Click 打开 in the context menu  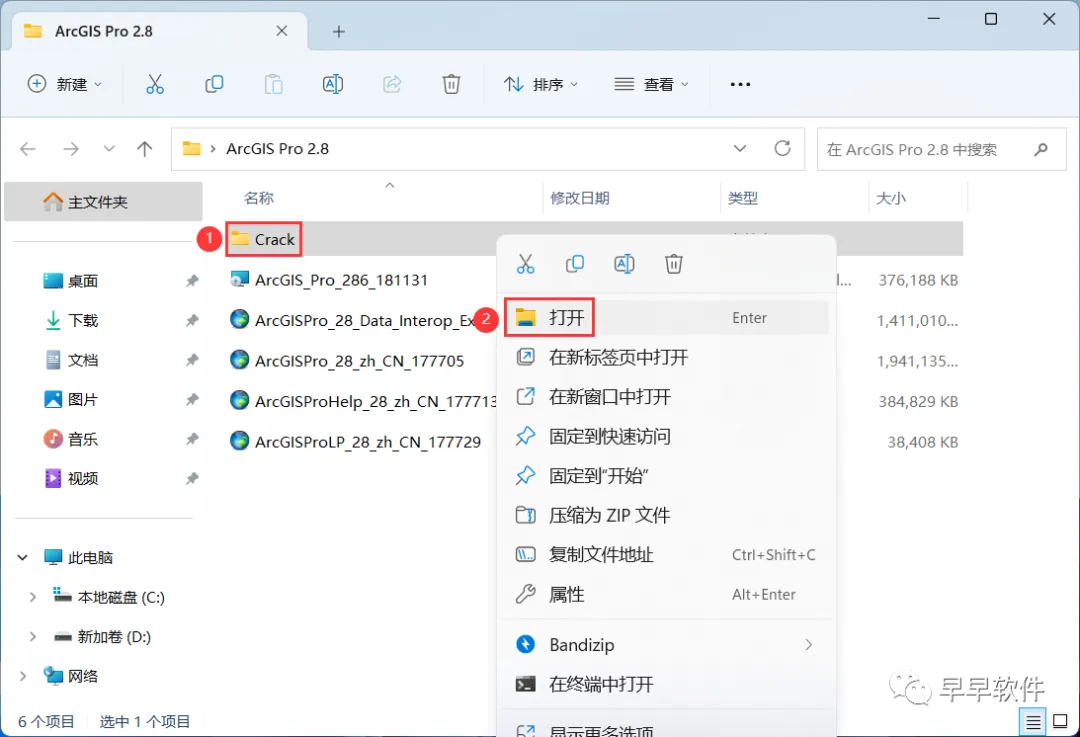[666, 318]
